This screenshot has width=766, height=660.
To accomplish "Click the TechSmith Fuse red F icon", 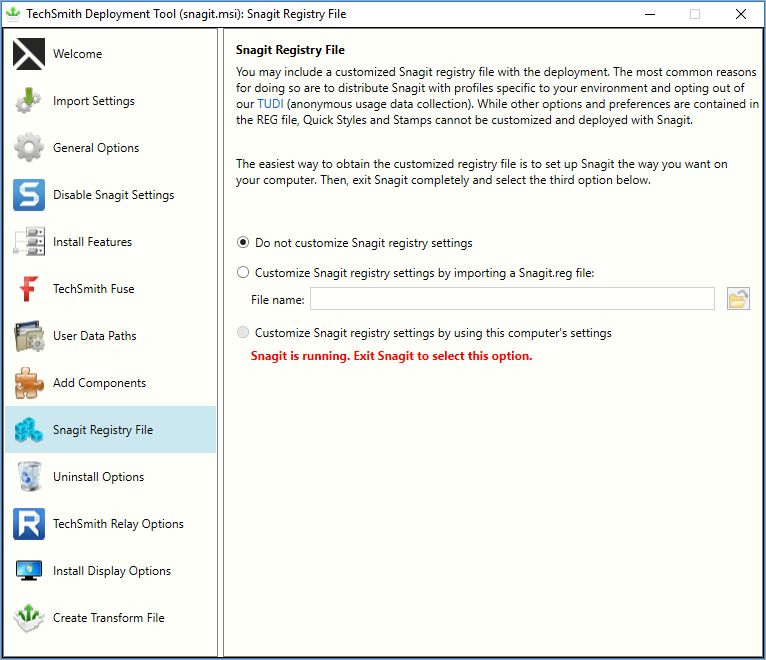I will (x=29, y=288).
